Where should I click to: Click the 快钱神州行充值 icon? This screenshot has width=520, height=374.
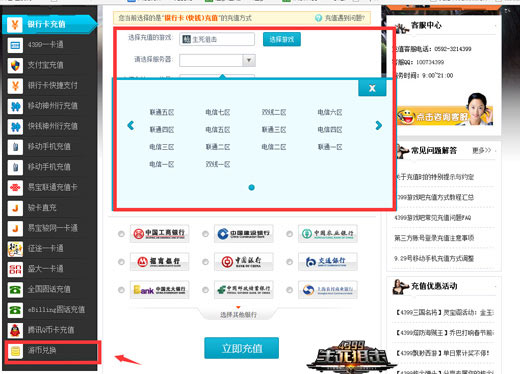coord(15,126)
